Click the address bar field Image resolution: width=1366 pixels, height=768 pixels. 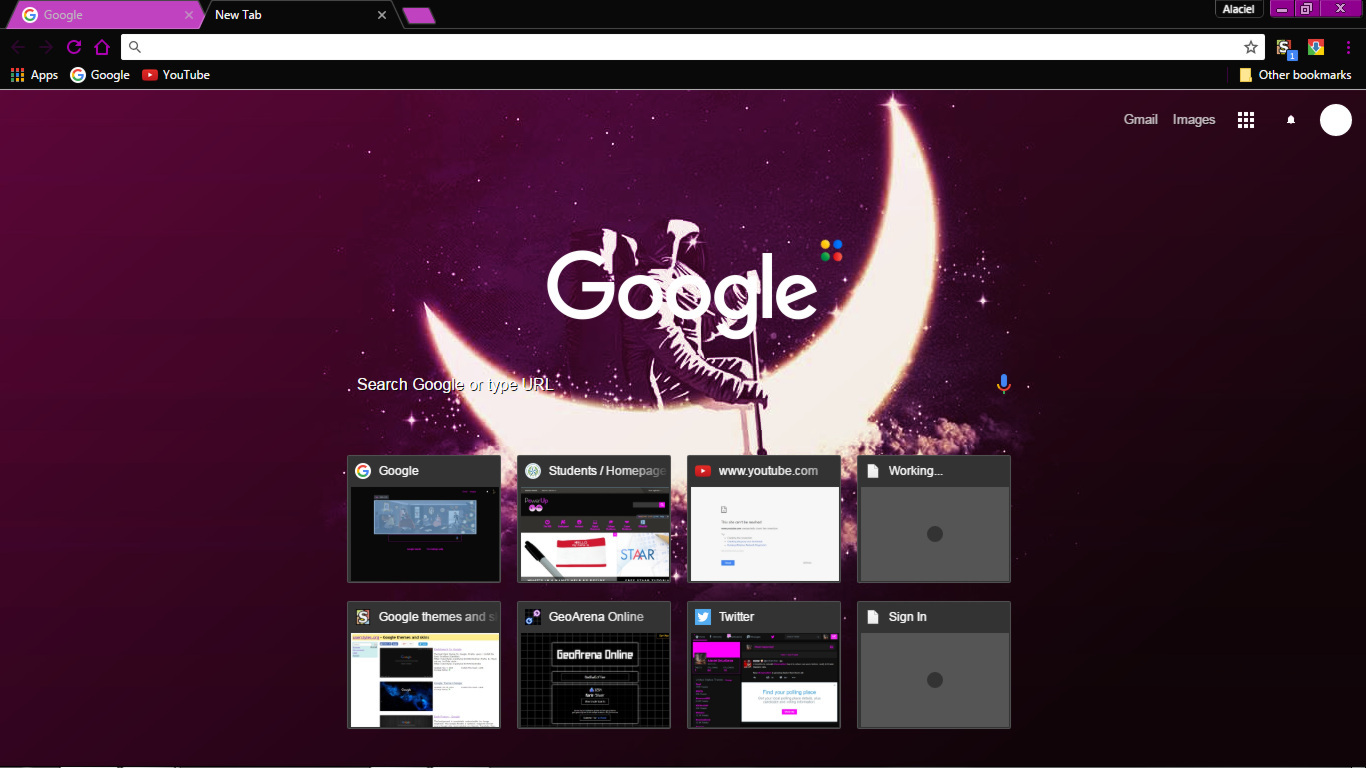click(x=692, y=47)
